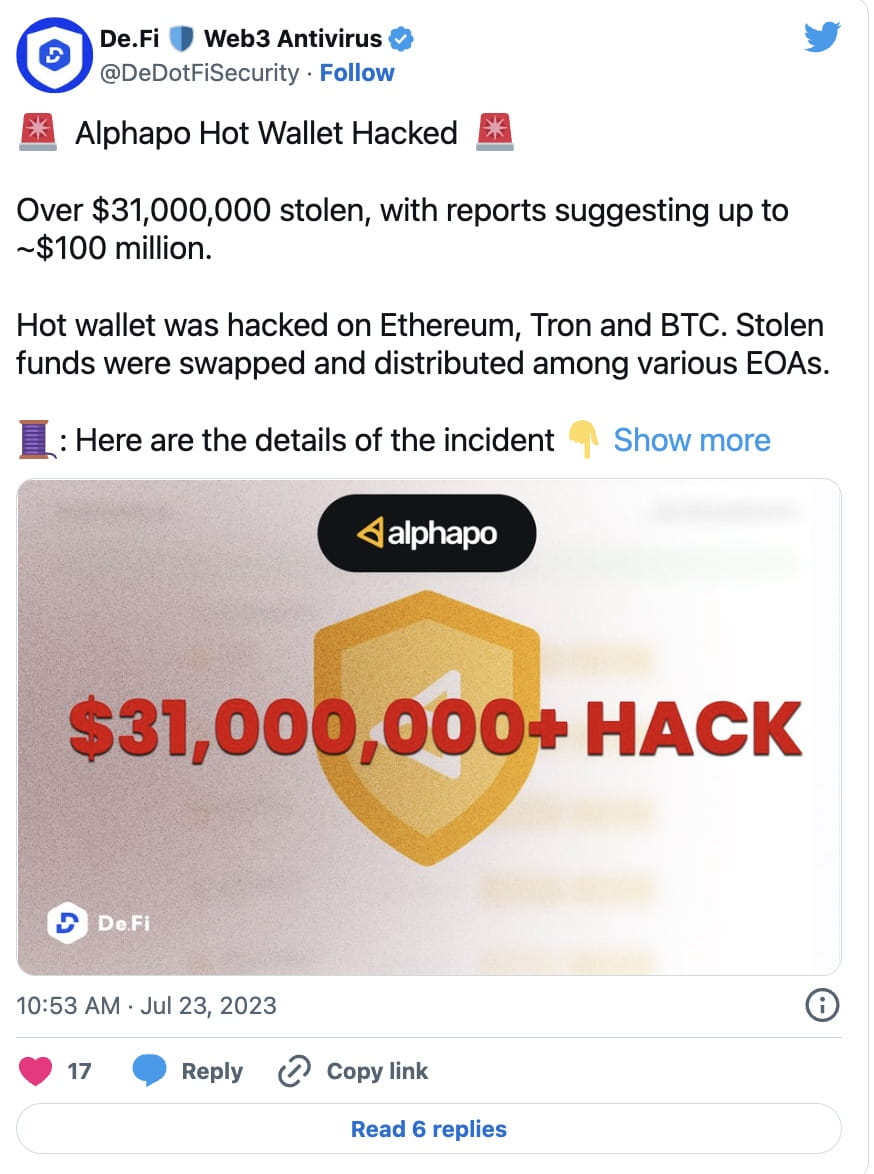Click the Copy link chain icon
Screen dimensions: 874x1174
[293, 1070]
